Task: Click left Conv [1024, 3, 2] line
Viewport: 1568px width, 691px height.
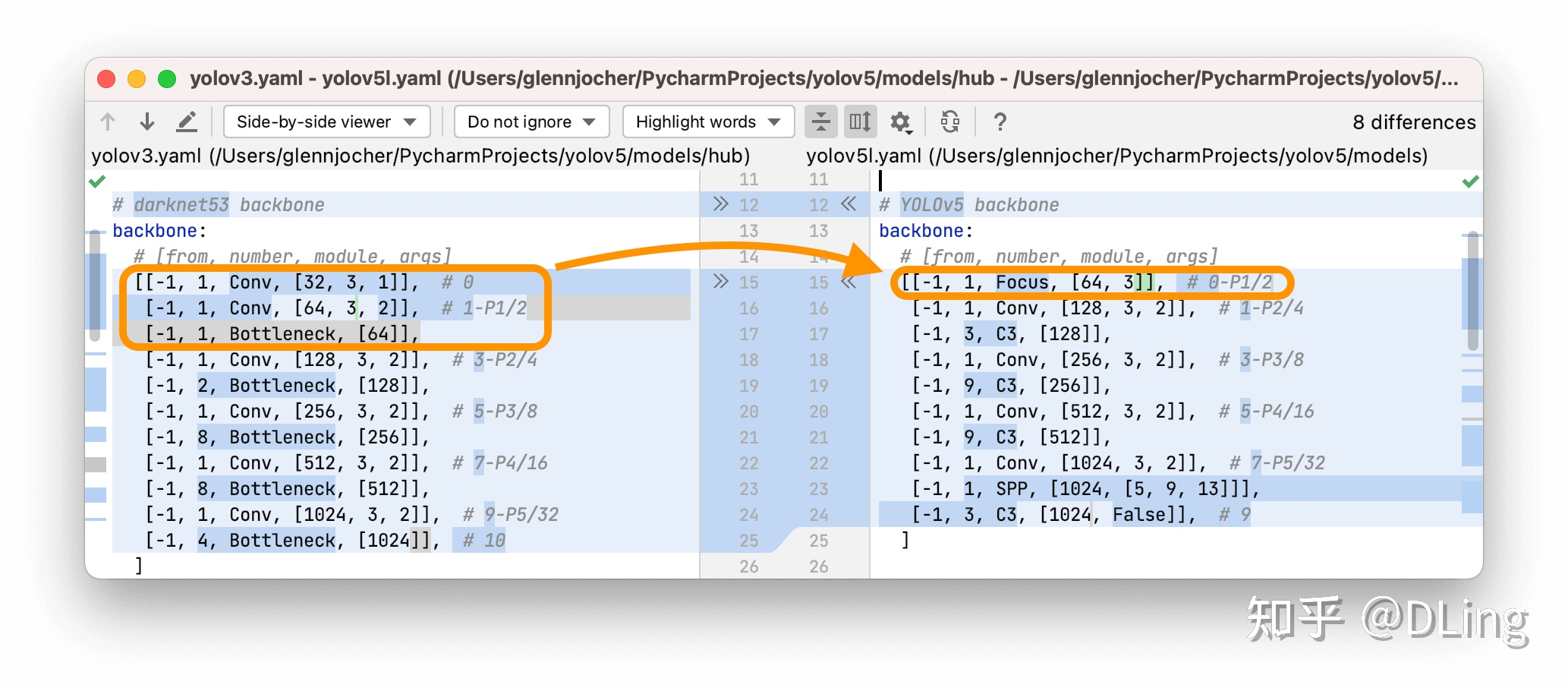Action: coord(351,515)
